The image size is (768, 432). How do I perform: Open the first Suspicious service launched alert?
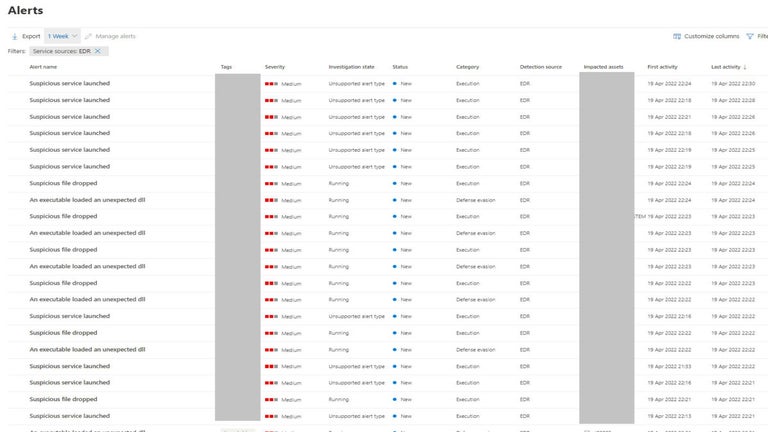point(69,83)
